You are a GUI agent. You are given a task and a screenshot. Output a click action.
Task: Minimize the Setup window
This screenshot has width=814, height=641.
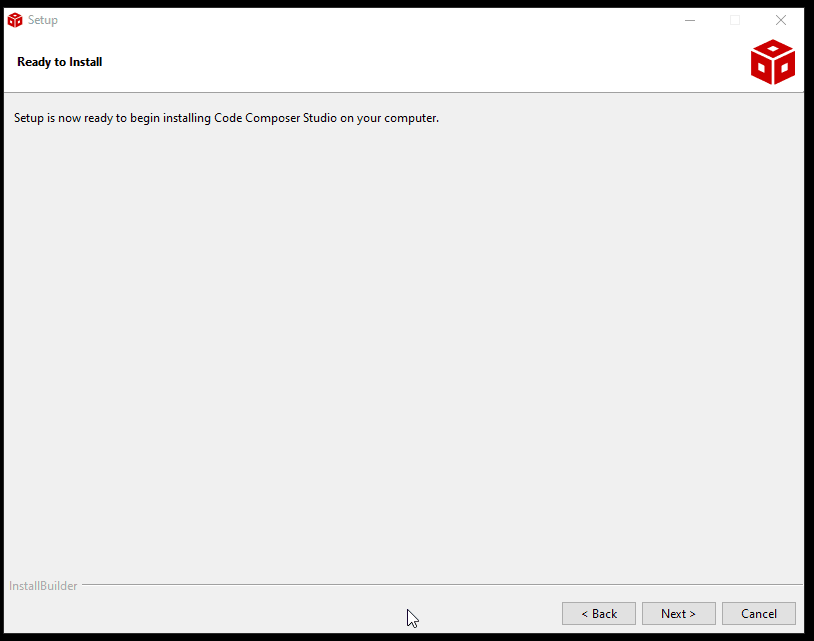point(690,20)
